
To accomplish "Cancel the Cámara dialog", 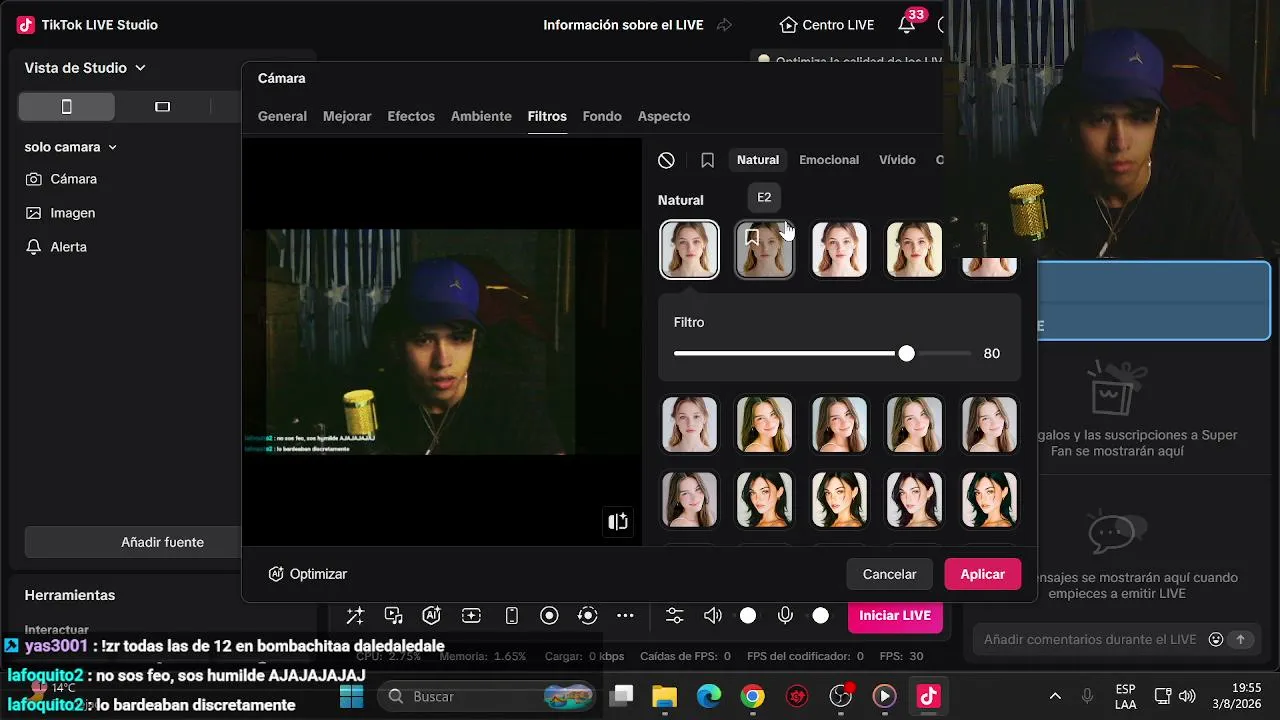I will click(889, 574).
